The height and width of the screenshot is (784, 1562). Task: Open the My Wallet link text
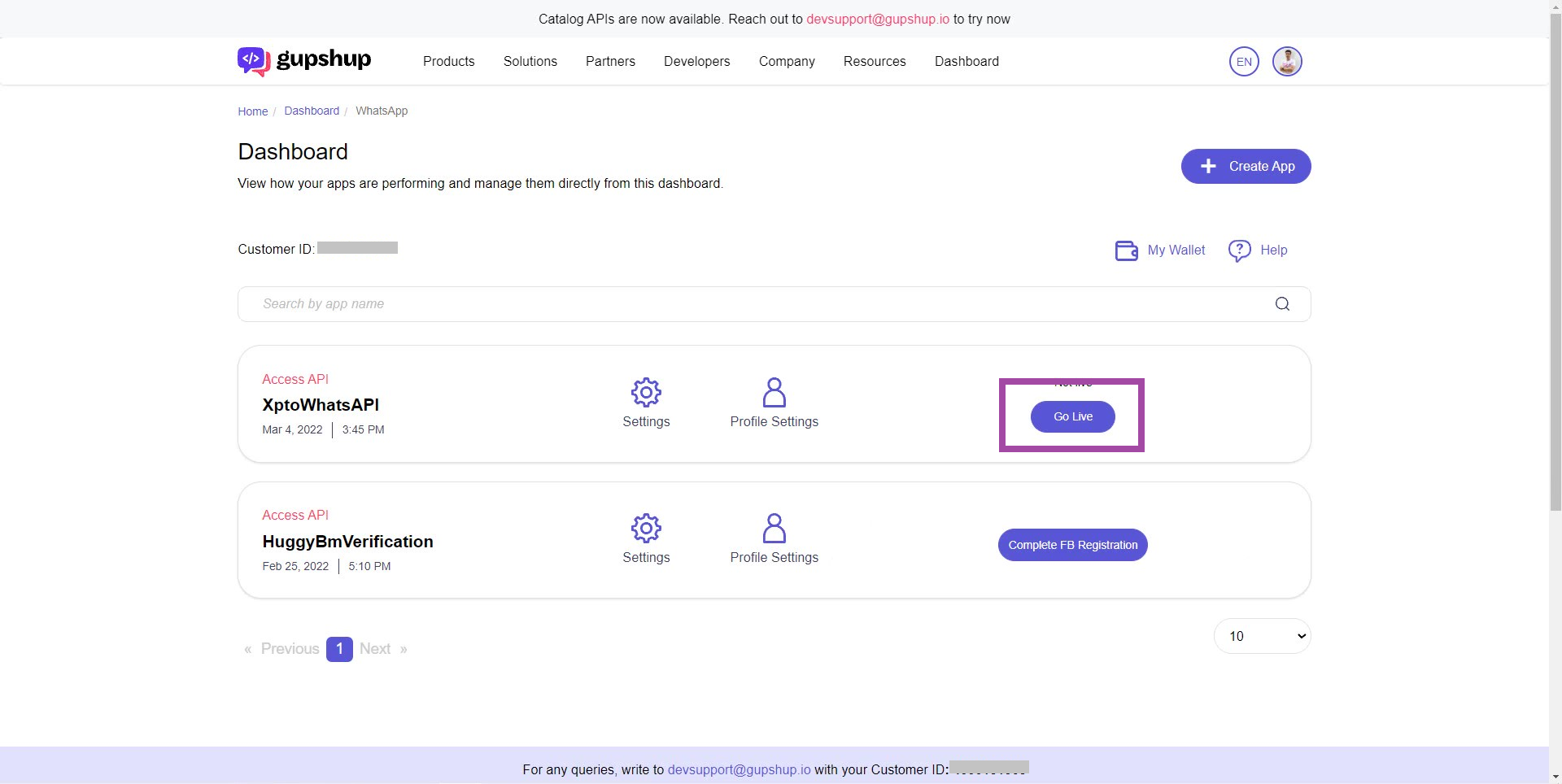coord(1176,250)
